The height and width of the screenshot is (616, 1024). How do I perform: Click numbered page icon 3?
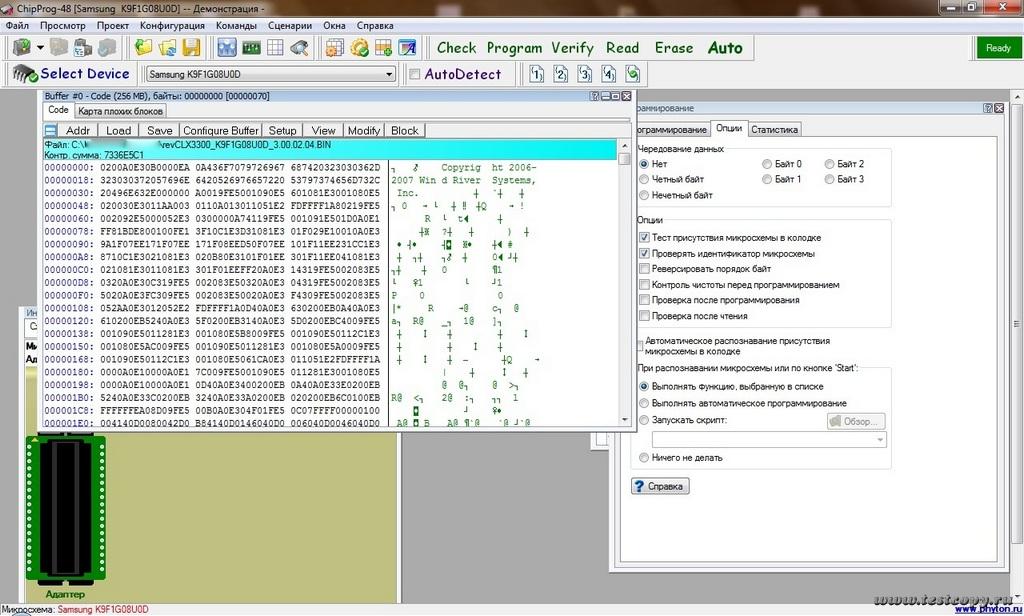point(585,74)
